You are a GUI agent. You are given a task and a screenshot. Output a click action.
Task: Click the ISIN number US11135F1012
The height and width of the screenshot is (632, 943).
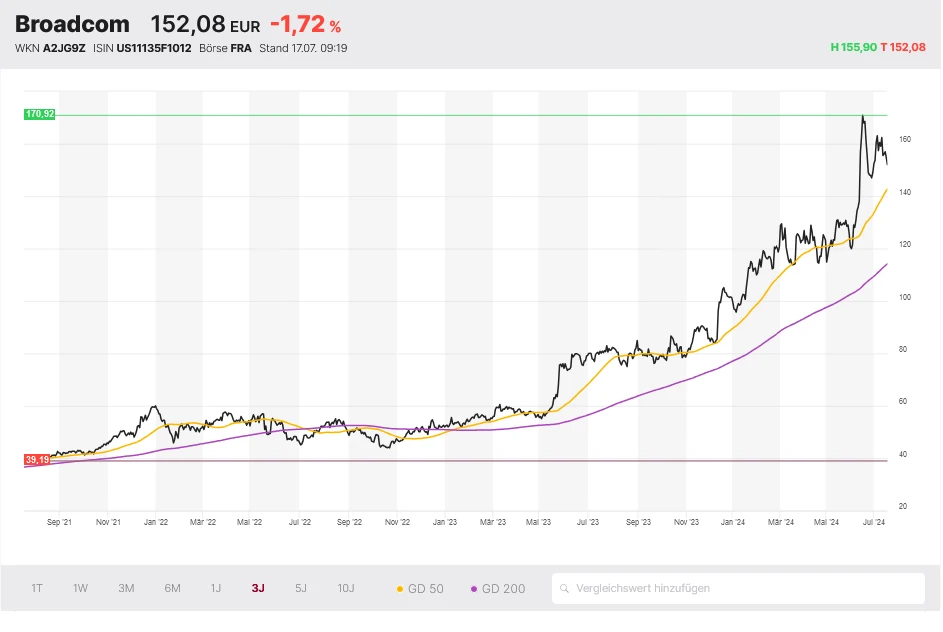pos(154,48)
